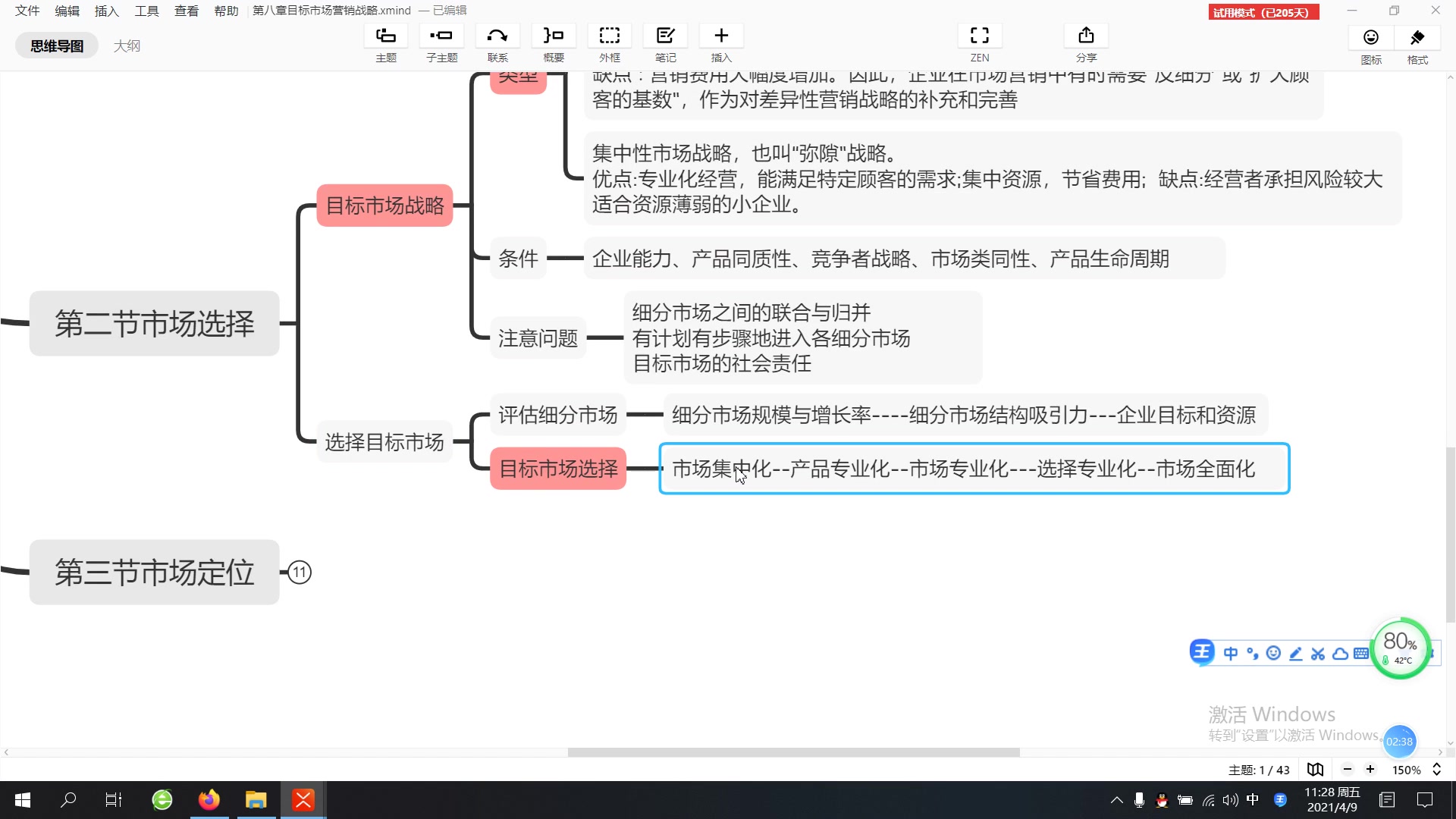Viewport: 1456px width, 819px height.
Task: Open the 工具 menu
Action: 147,11
